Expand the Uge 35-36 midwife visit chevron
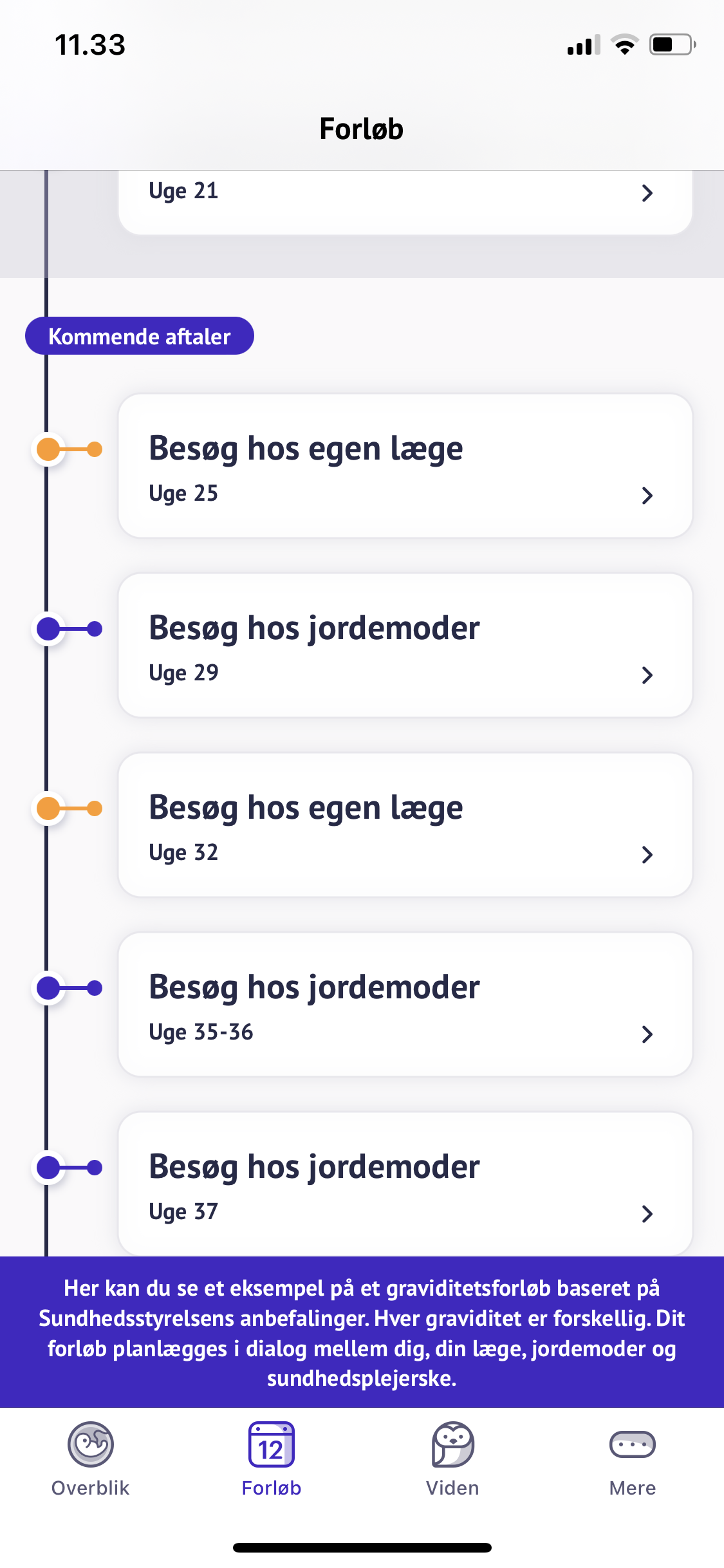This screenshot has width=724, height=1568. 647,1034
